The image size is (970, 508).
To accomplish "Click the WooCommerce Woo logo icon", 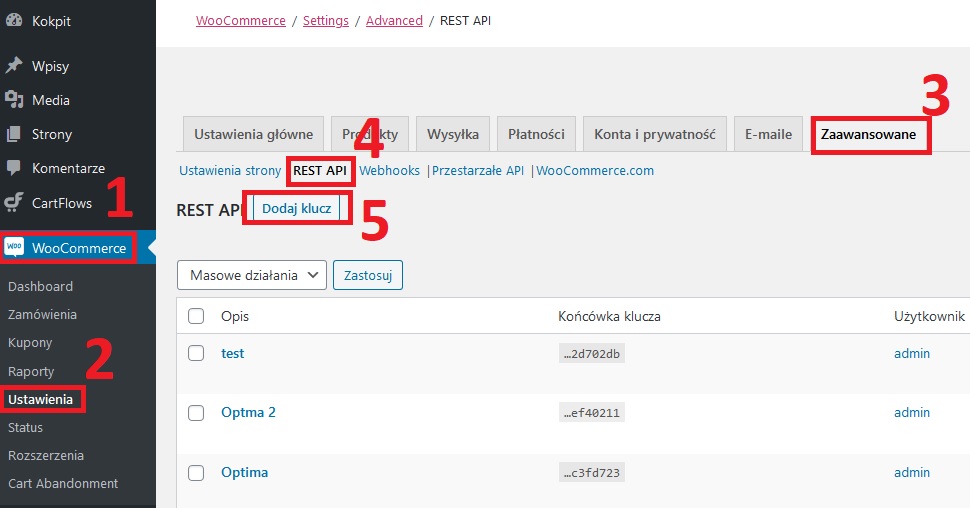I will point(14,248).
